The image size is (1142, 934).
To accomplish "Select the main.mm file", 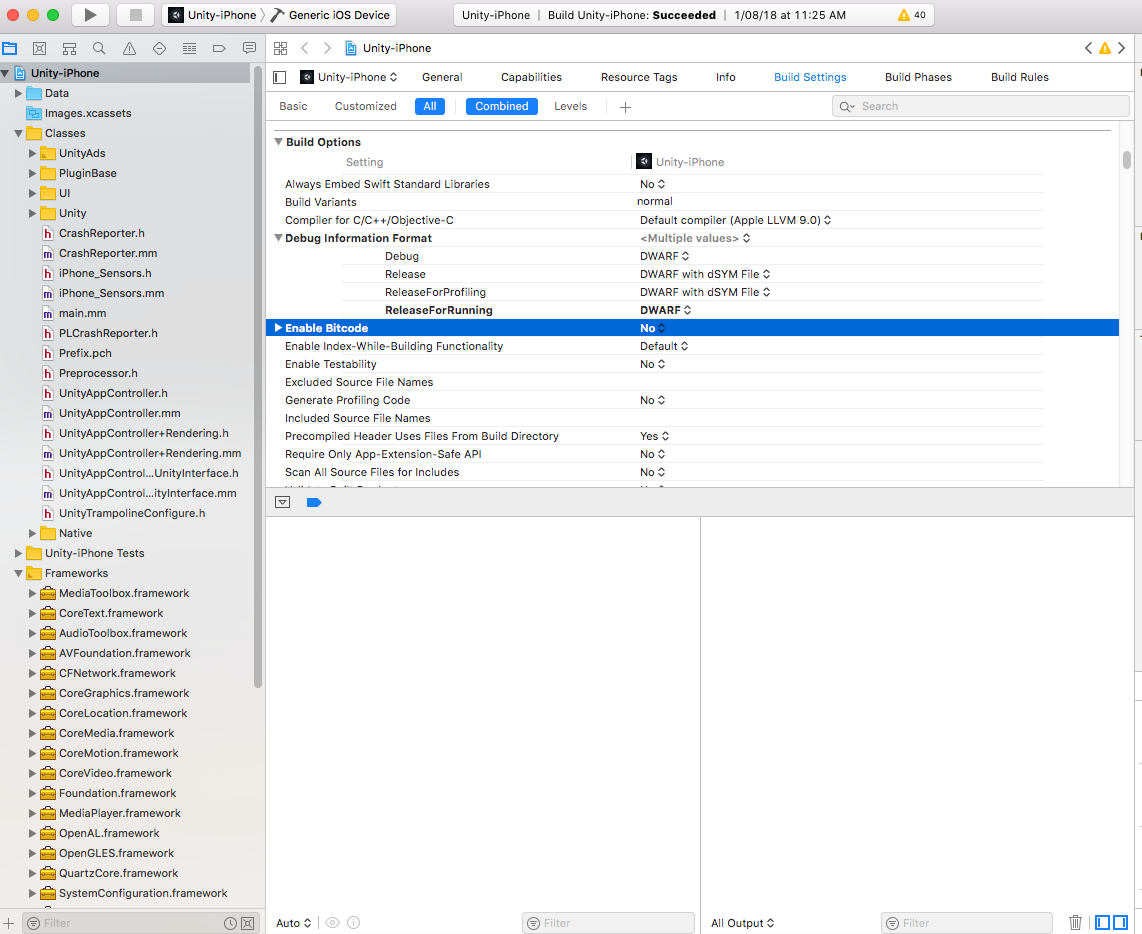I will 82,313.
